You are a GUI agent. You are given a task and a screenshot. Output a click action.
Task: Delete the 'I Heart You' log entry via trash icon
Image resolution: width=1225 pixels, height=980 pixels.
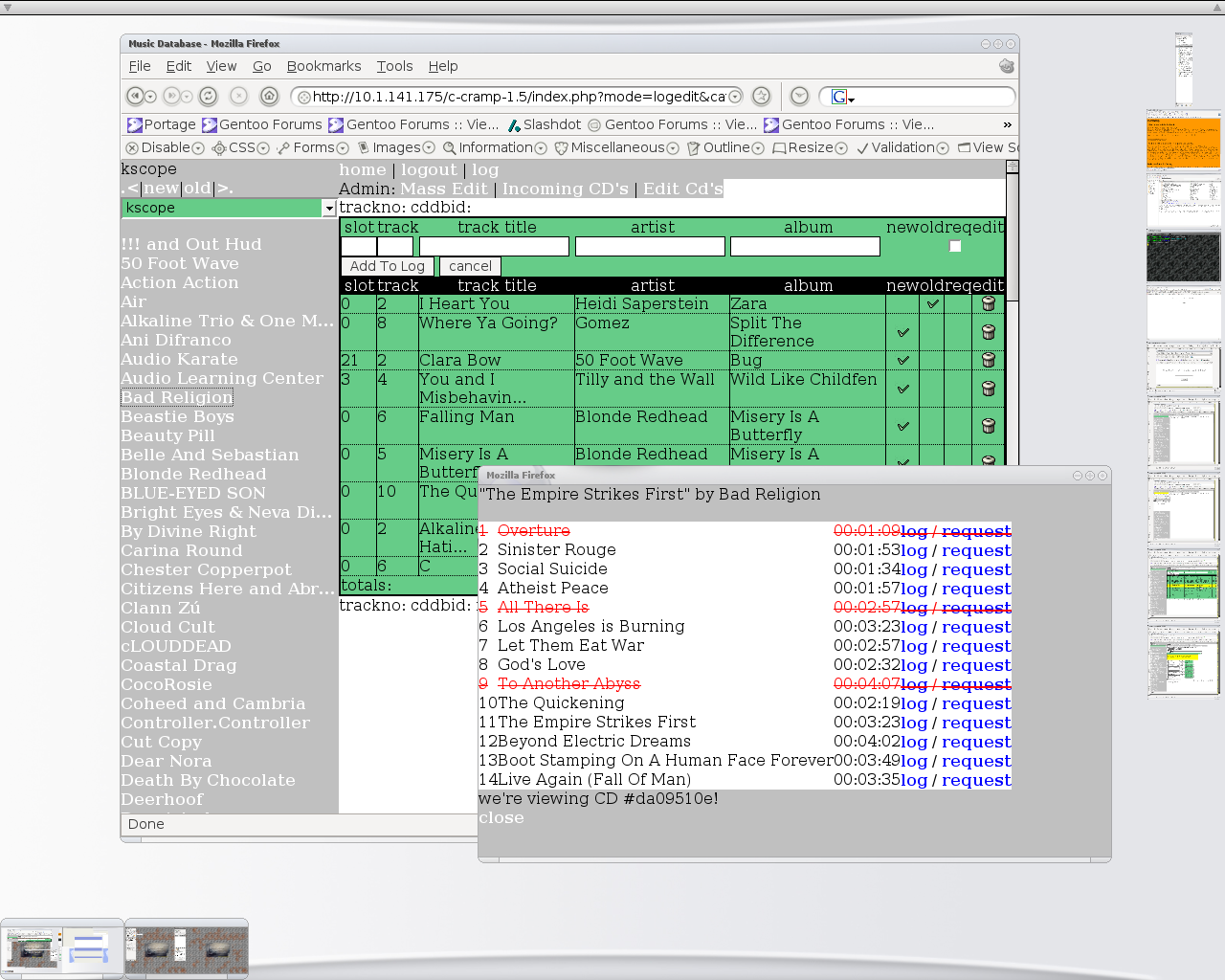[989, 304]
